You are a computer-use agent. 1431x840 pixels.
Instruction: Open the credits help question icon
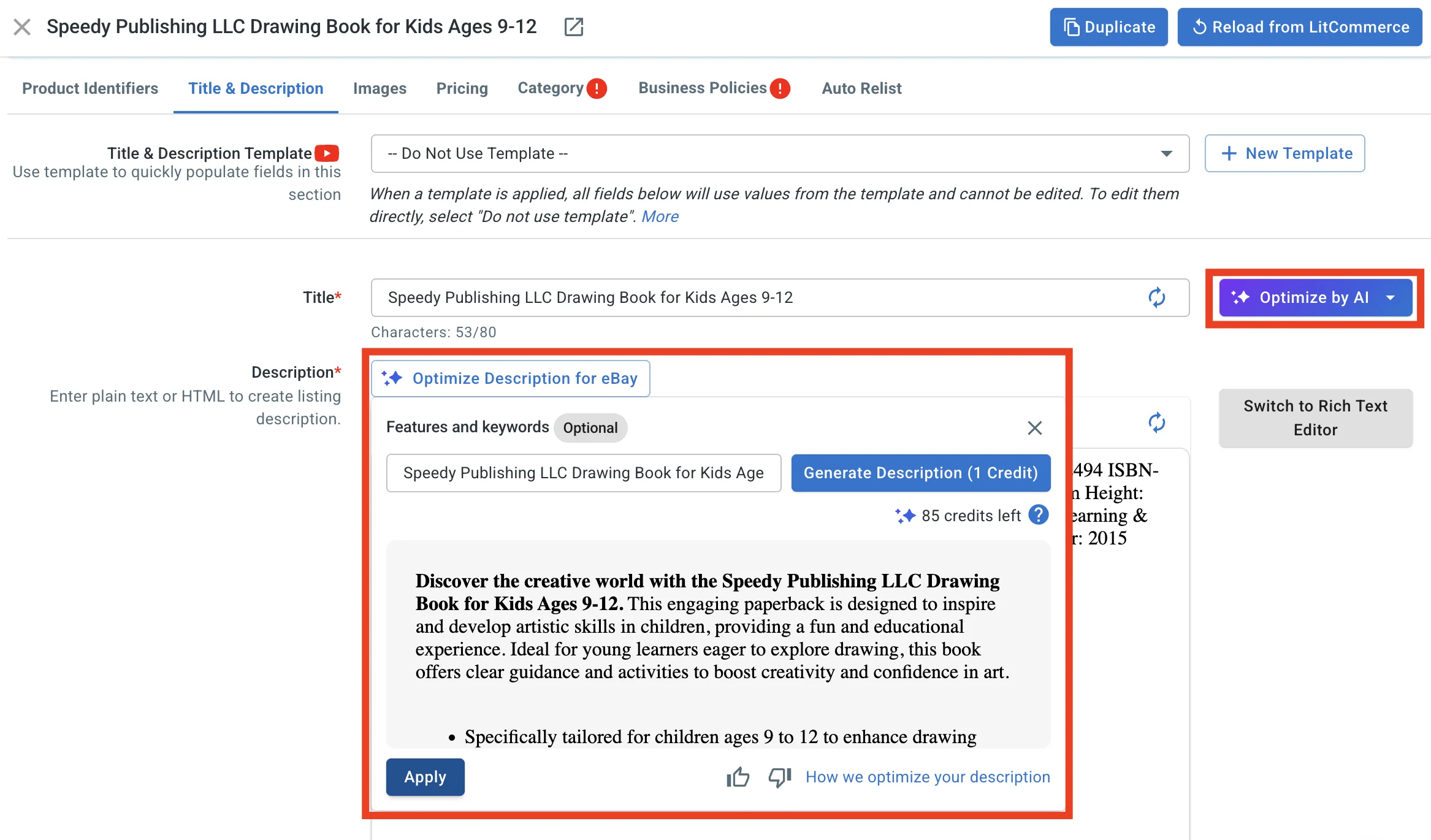pos(1038,515)
